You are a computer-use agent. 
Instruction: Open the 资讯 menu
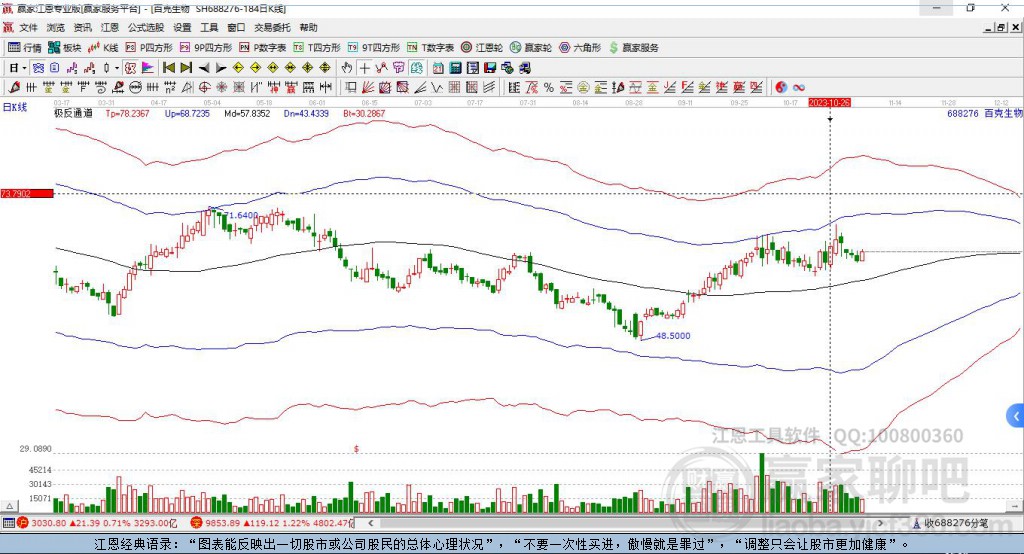[82, 27]
